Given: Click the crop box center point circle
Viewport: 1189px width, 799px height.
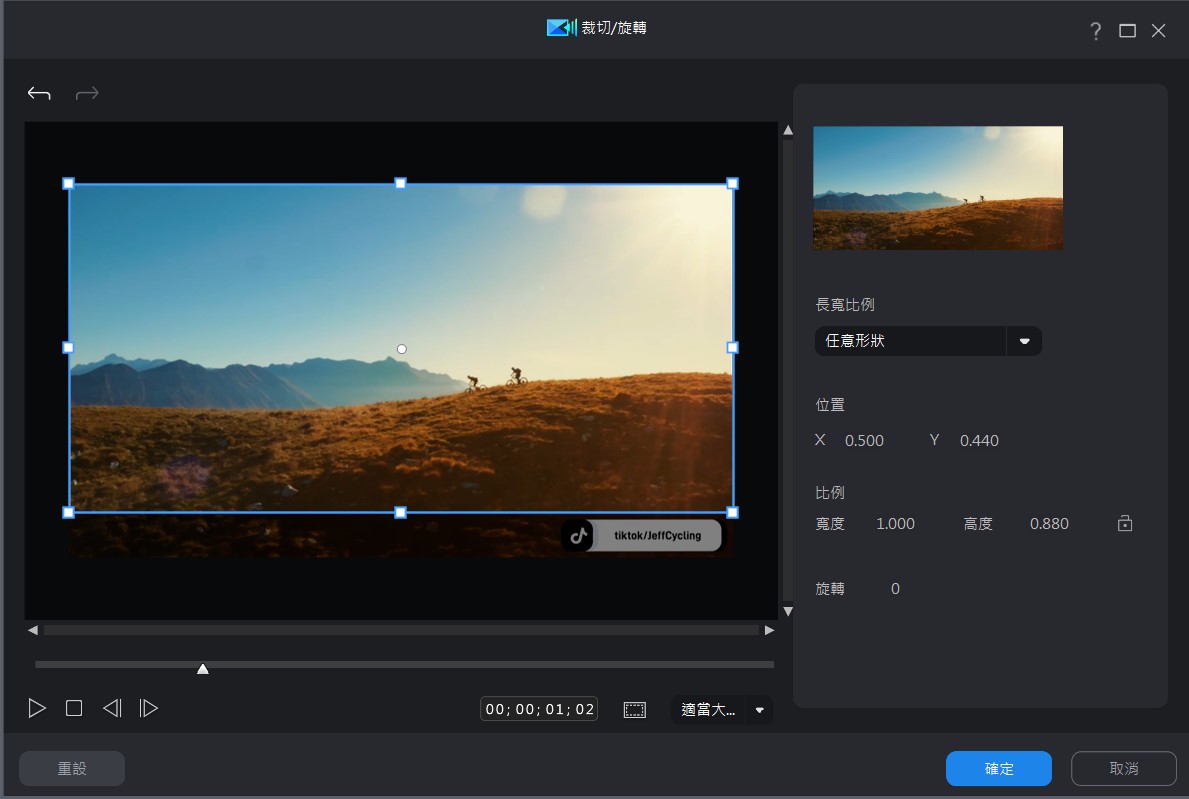Looking at the screenshot, I should pos(402,349).
